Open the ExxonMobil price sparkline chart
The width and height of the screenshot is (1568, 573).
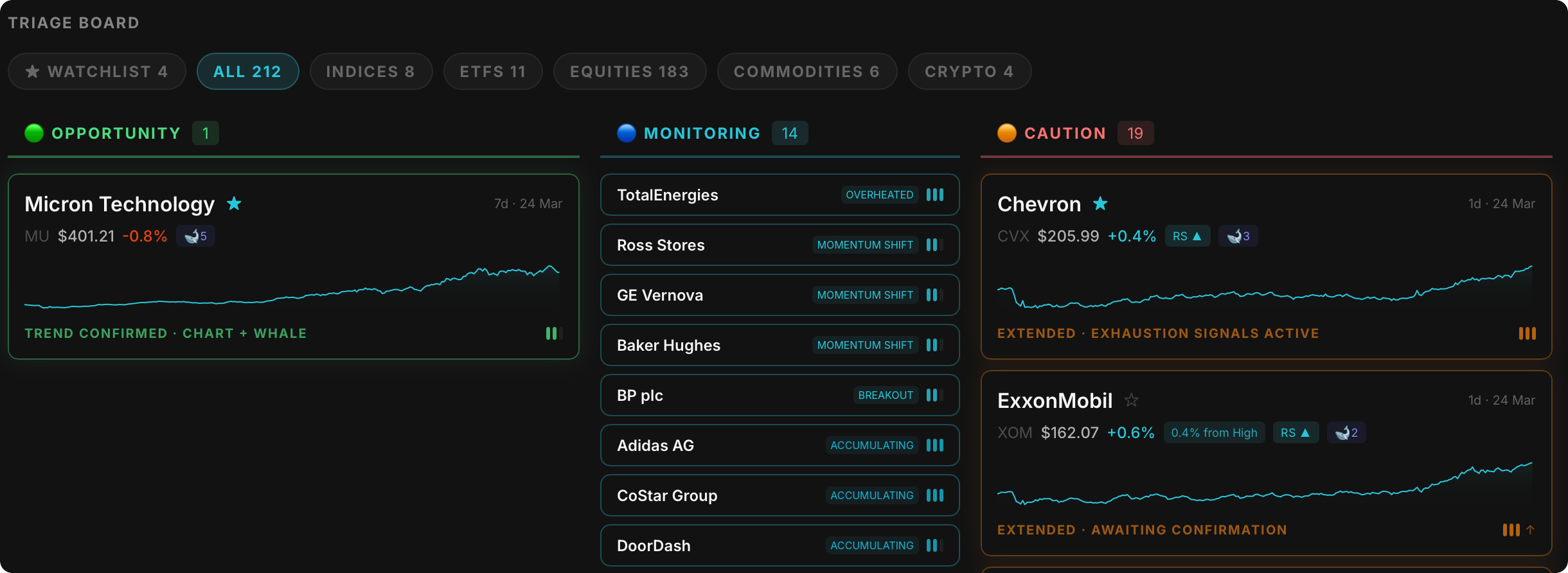pyautogui.click(x=1265, y=483)
